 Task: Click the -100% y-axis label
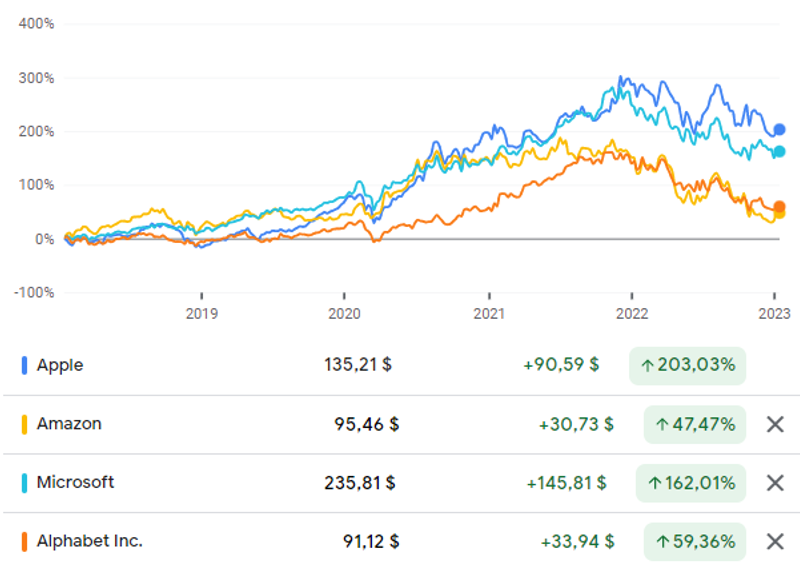[x=34, y=293]
